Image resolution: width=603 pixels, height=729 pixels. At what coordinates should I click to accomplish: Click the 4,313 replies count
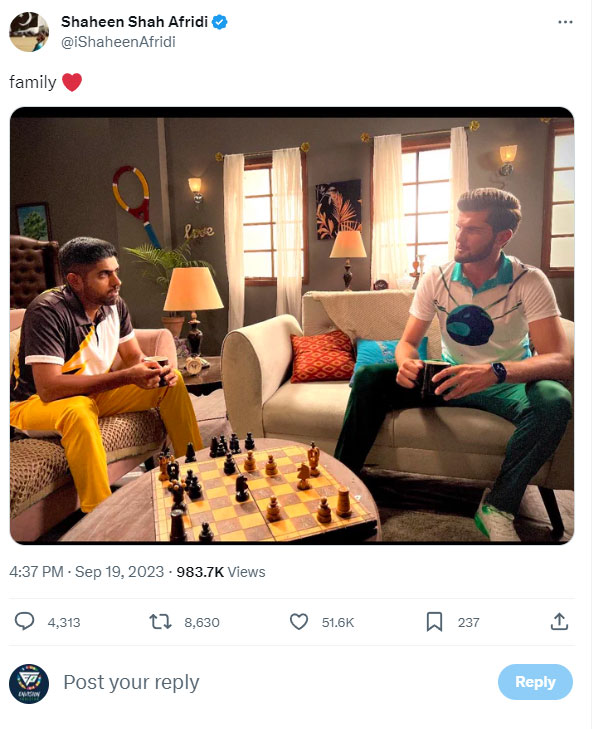[x=64, y=622]
